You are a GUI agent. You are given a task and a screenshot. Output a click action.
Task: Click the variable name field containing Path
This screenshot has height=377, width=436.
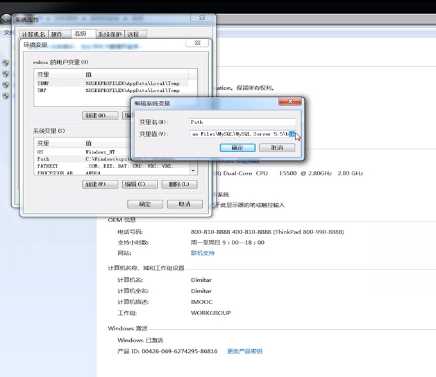(242, 122)
